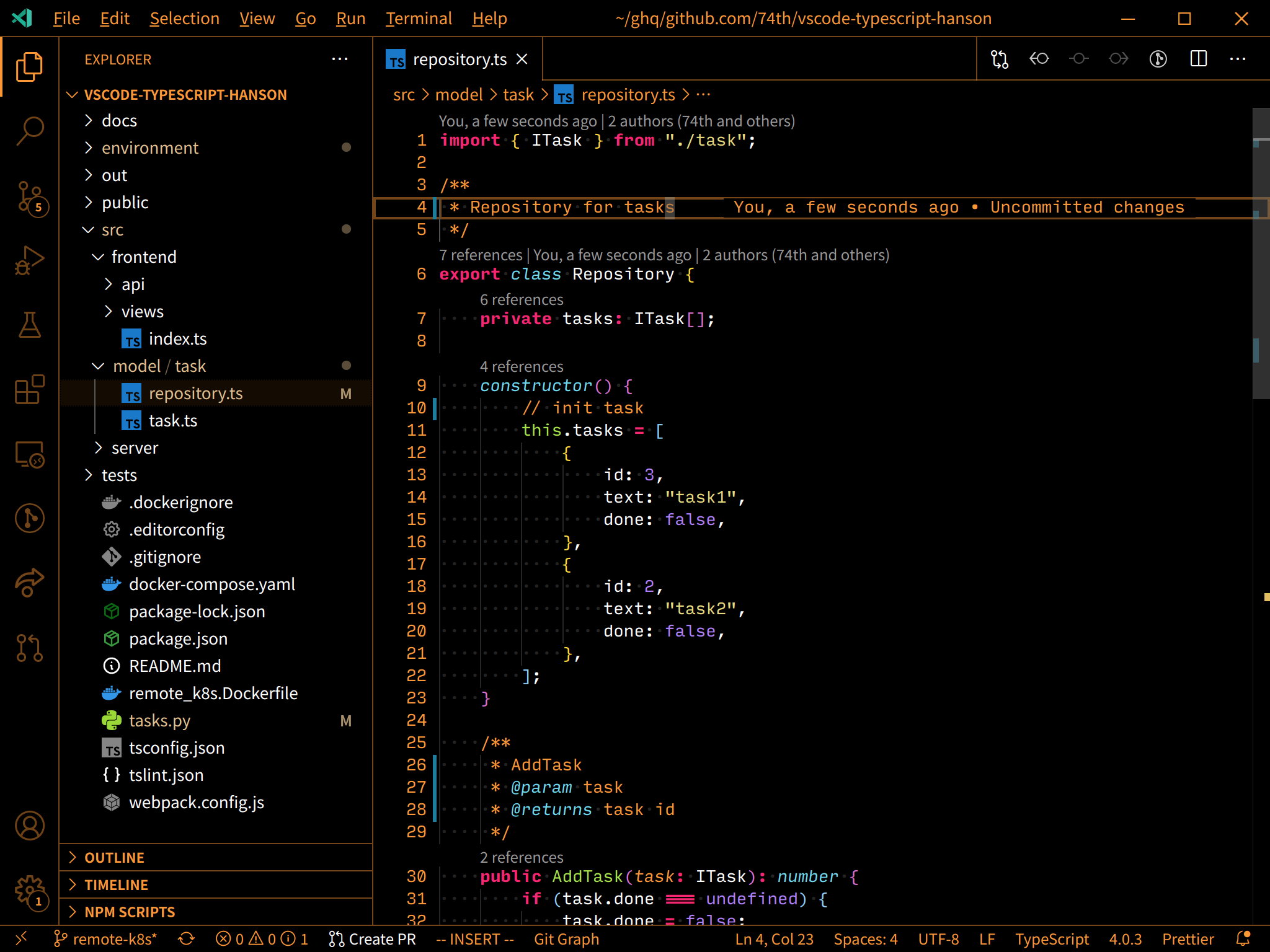Image resolution: width=1270 pixels, height=952 pixels.
Task: Open the Terminal menu
Action: click(419, 19)
